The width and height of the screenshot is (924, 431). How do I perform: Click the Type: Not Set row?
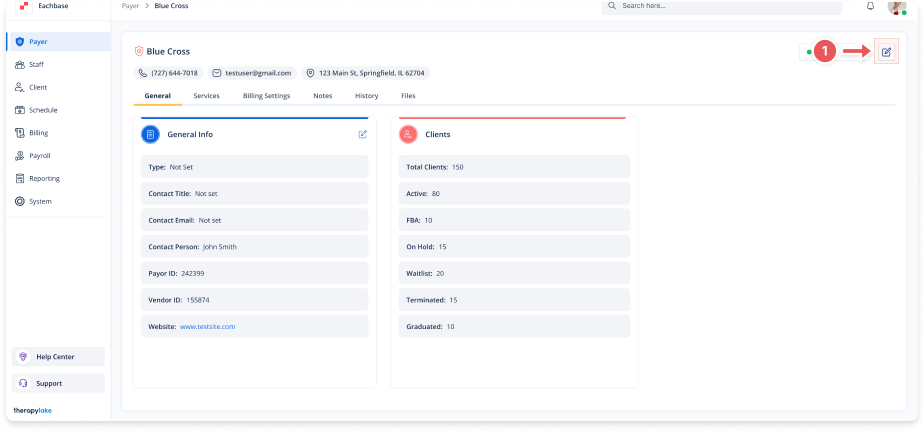[x=255, y=167]
